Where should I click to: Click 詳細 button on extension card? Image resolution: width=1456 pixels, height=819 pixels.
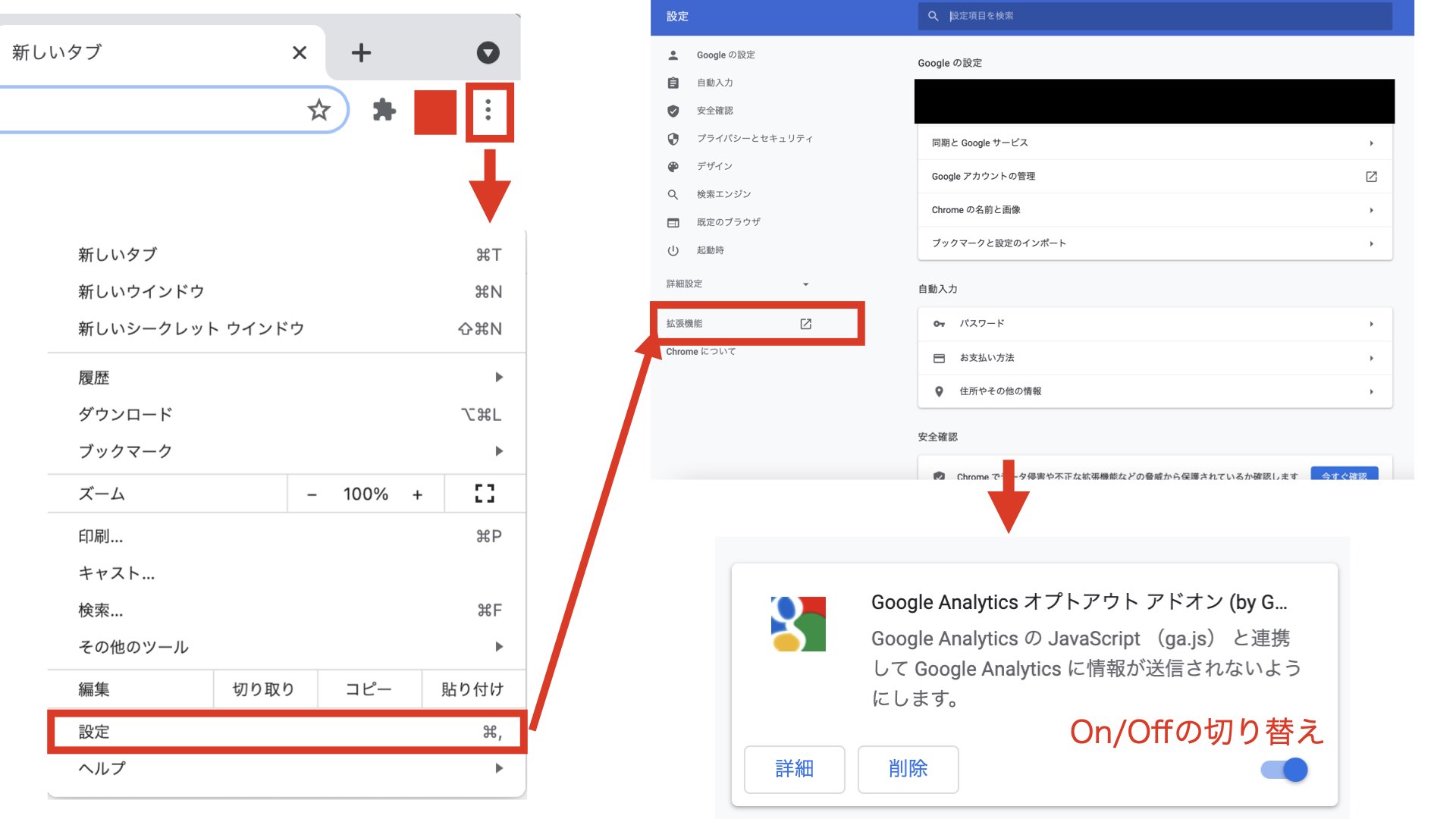tap(794, 769)
